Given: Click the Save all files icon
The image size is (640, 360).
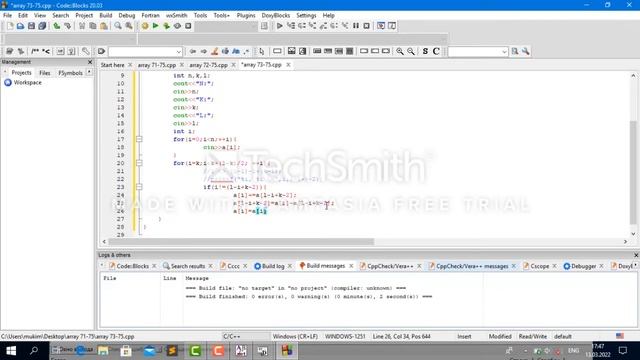Looking at the screenshot, I should click(x=42, y=26).
